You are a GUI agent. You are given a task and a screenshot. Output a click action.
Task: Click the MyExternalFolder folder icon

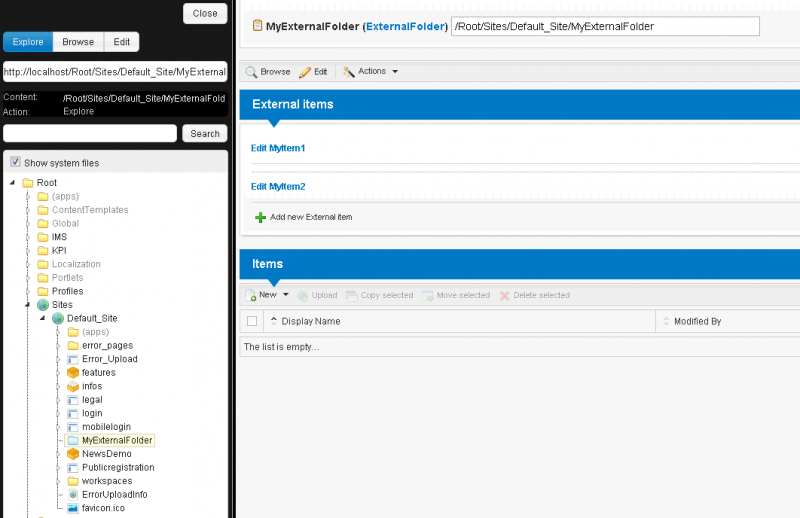73,440
